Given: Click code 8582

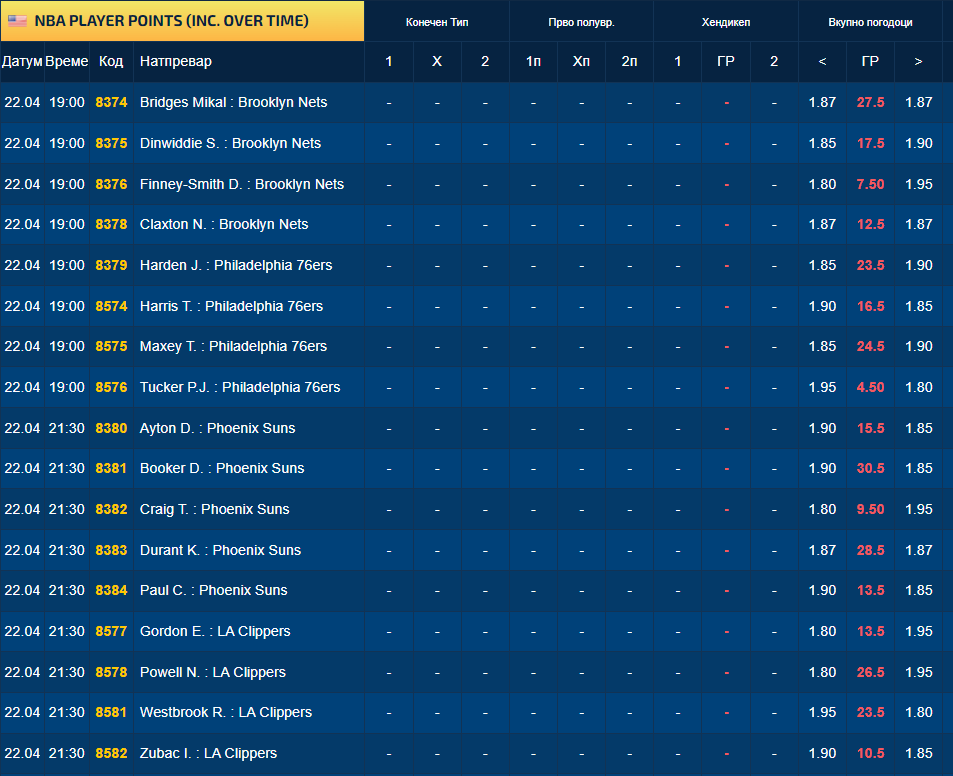Looking at the screenshot, I should [x=111, y=753].
